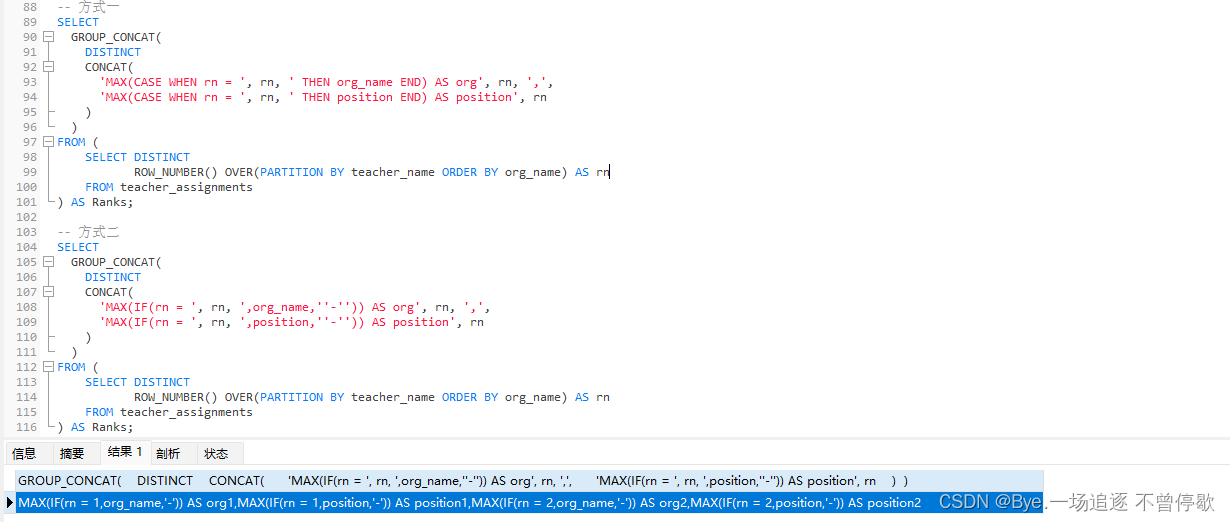Click DISTINCT keyword on line 91
Viewport: 1230px width, 522px height.
[113, 52]
